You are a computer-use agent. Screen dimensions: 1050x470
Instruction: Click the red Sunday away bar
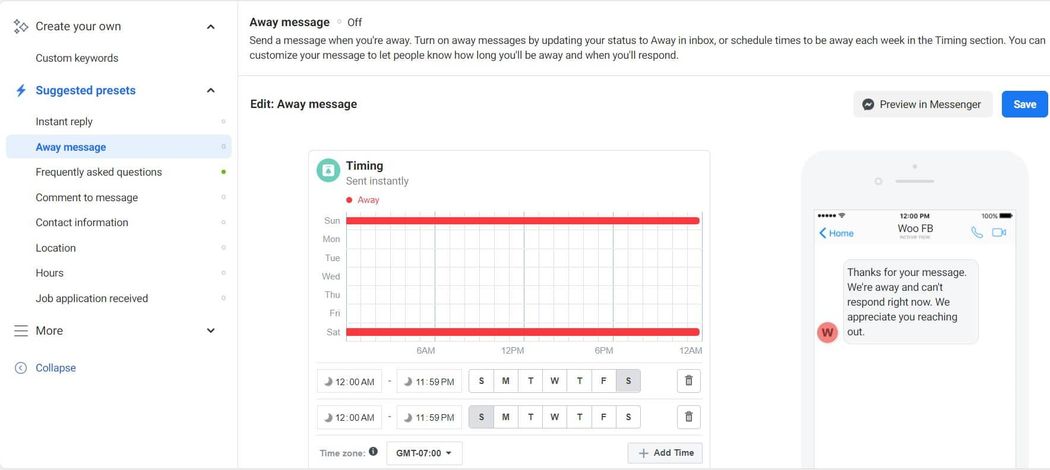[x=522, y=220]
